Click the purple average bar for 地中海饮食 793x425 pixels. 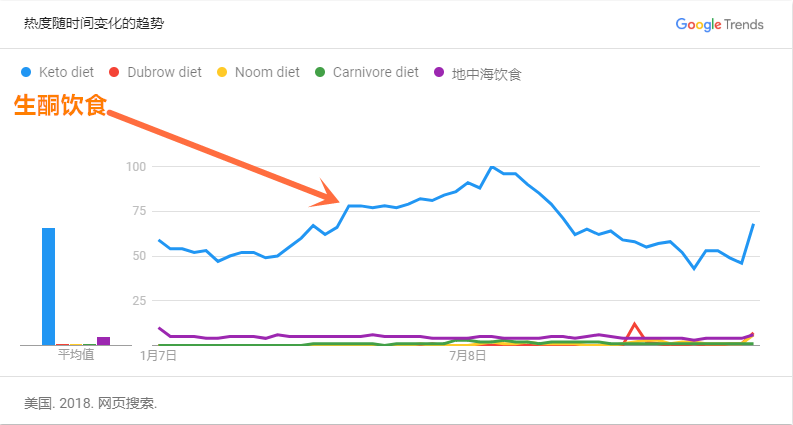point(103,341)
